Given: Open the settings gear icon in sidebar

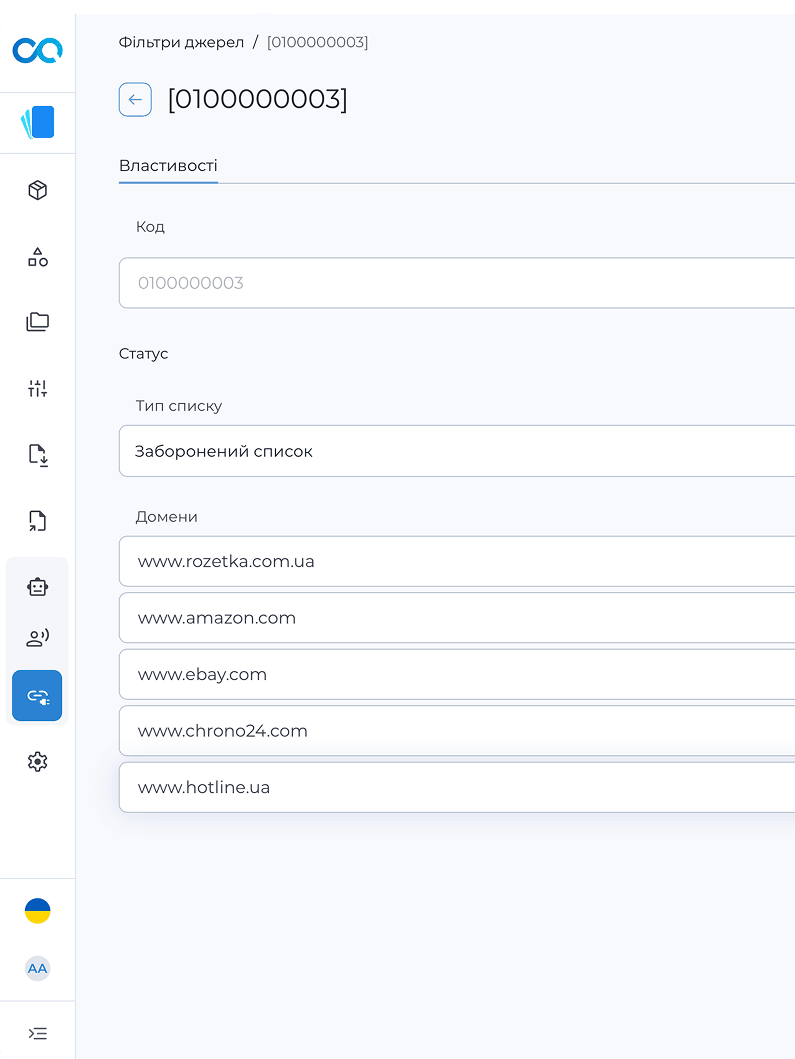Looking at the screenshot, I should tap(37, 762).
